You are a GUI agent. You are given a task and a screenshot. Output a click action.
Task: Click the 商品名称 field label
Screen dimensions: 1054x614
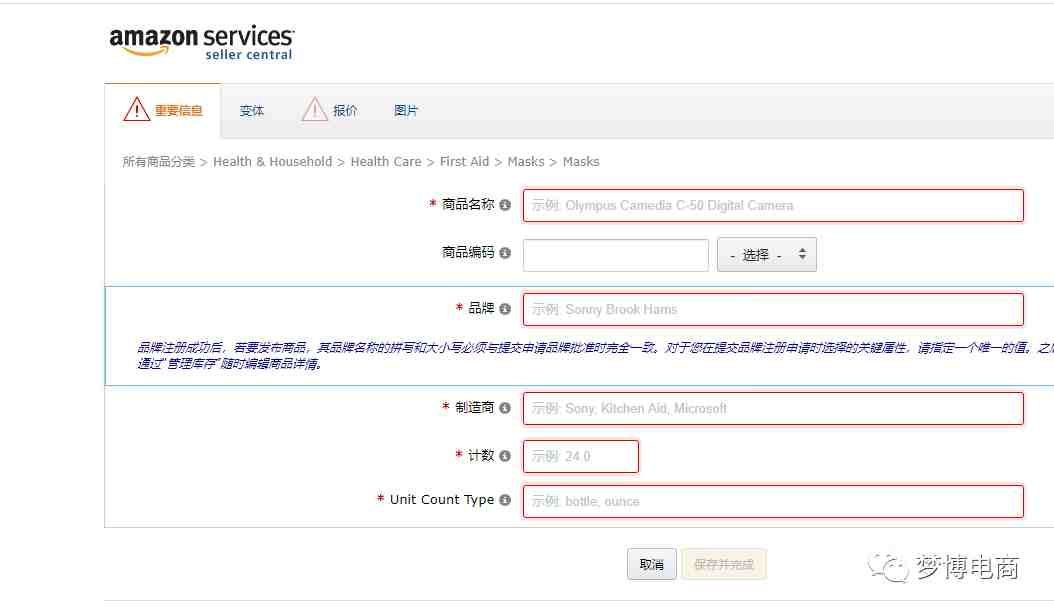[468, 204]
